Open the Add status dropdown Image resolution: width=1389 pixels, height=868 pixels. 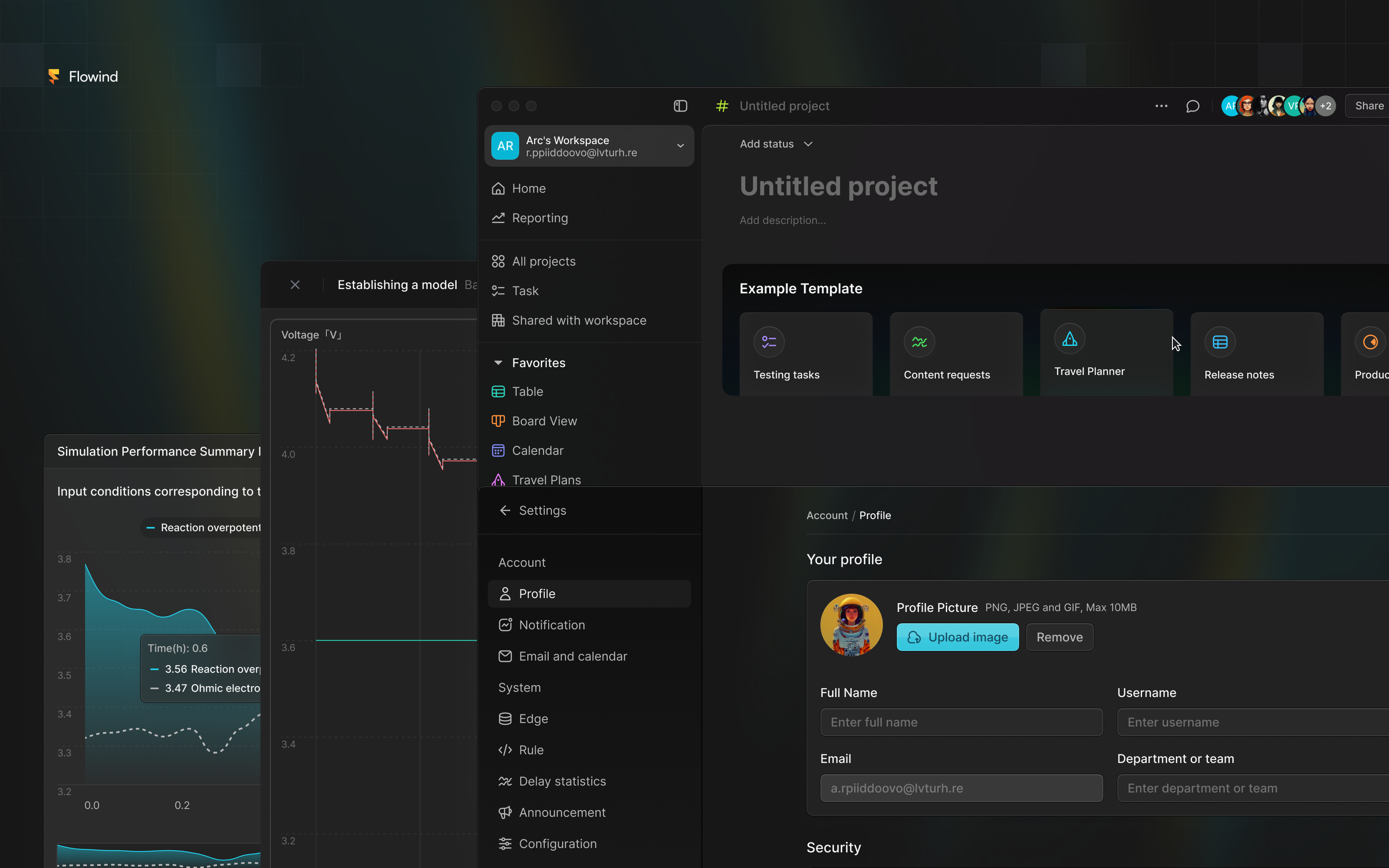coord(776,144)
